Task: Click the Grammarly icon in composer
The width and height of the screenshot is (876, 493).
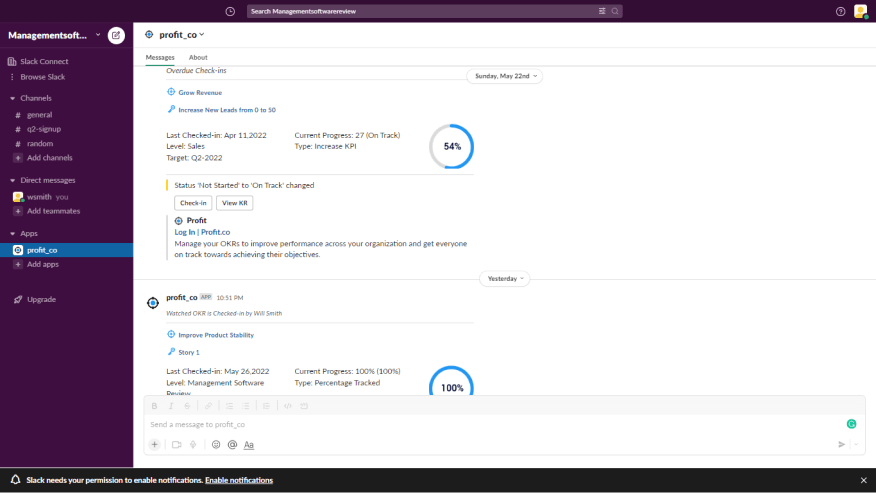Action: pos(851,424)
